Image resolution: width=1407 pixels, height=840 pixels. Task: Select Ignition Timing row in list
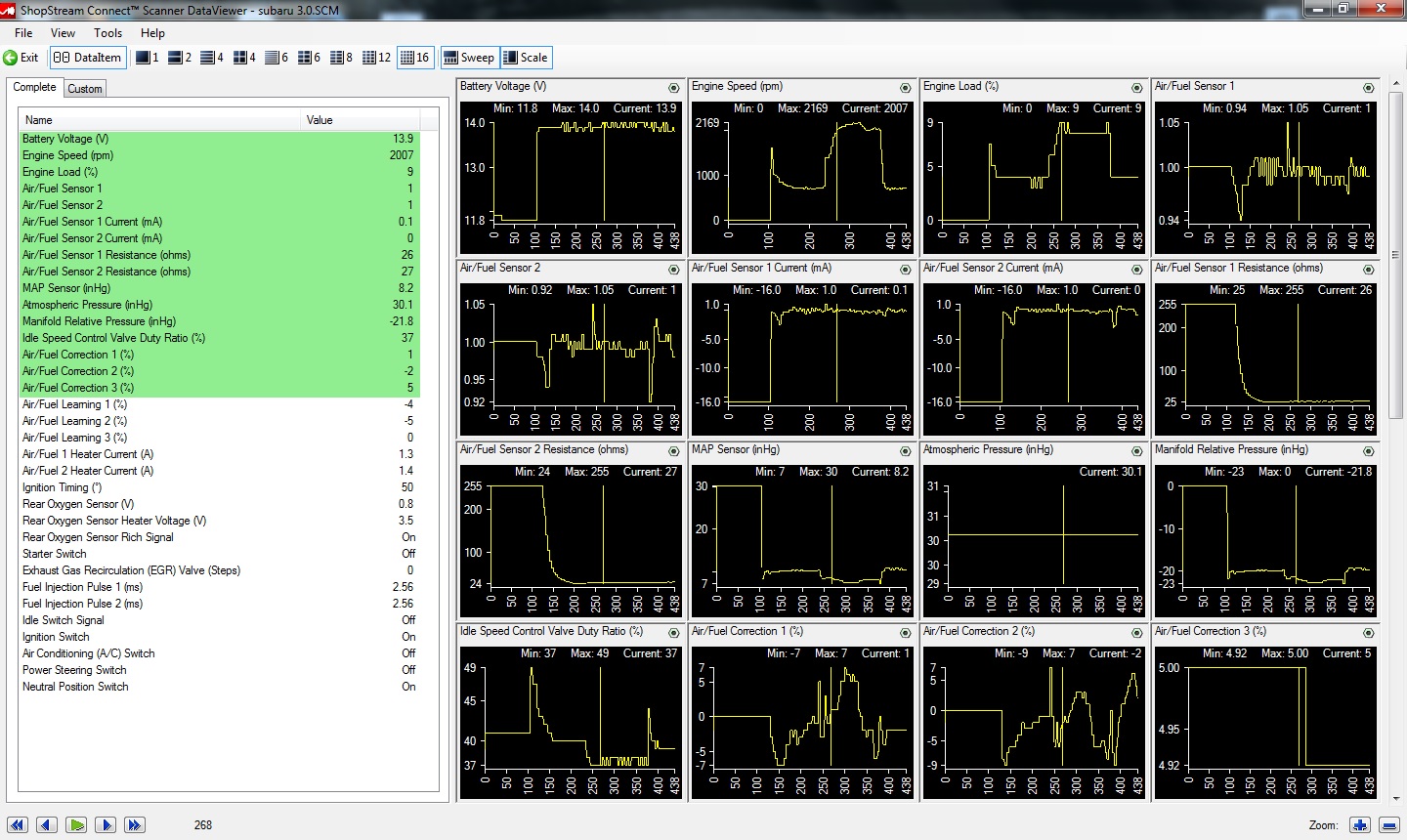click(x=219, y=487)
